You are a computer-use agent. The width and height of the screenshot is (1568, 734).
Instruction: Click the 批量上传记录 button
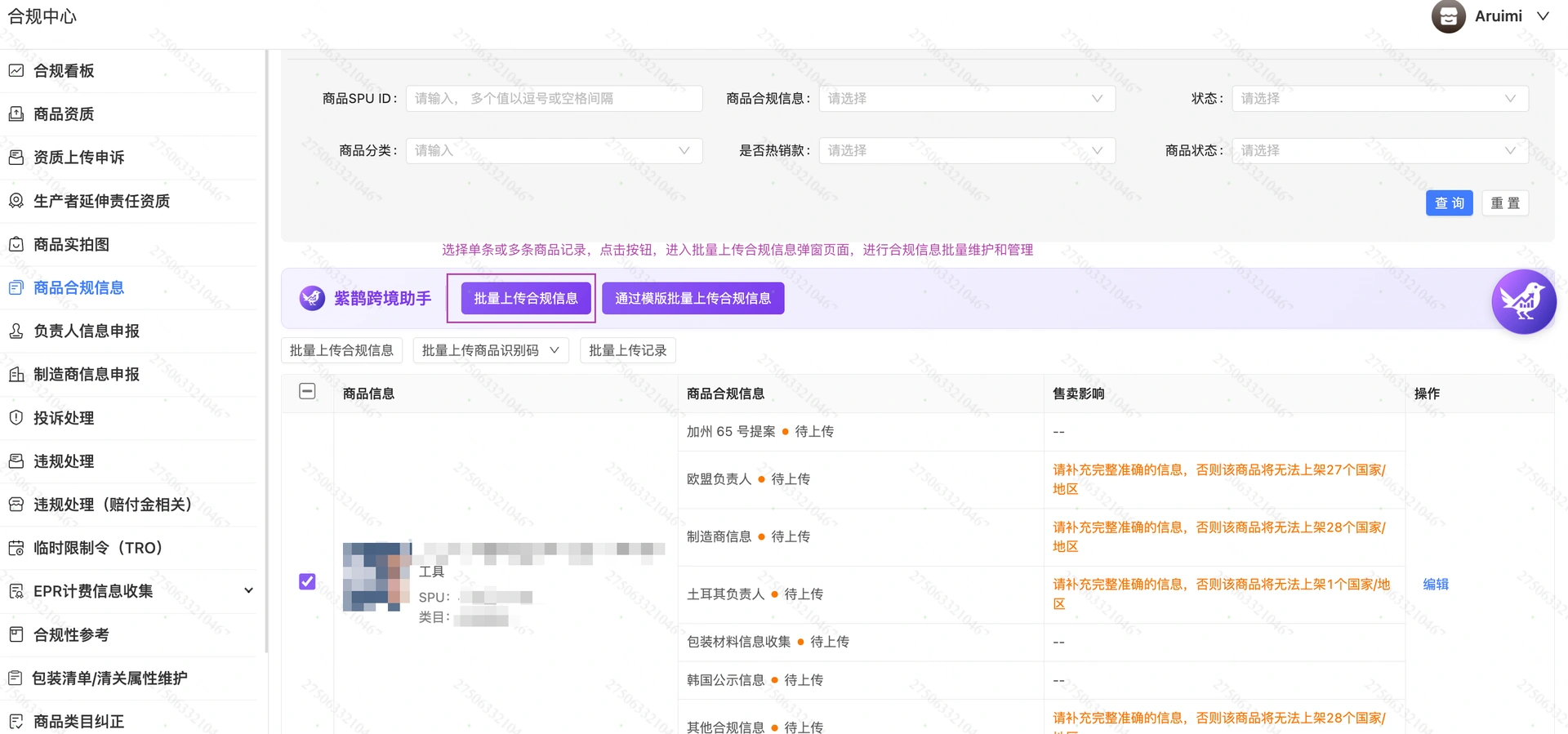click(x=628, y=350)
